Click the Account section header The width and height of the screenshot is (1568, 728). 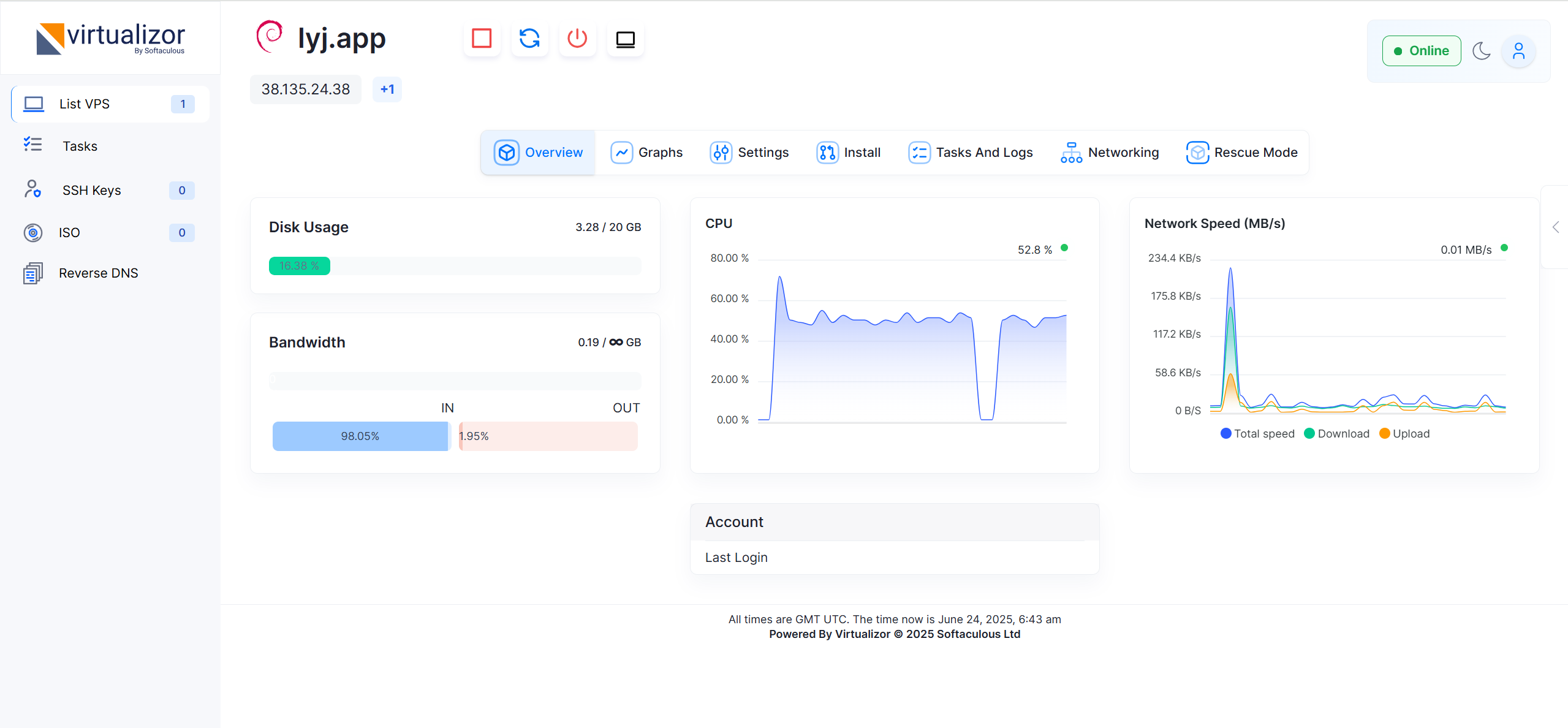coord(895,522)
